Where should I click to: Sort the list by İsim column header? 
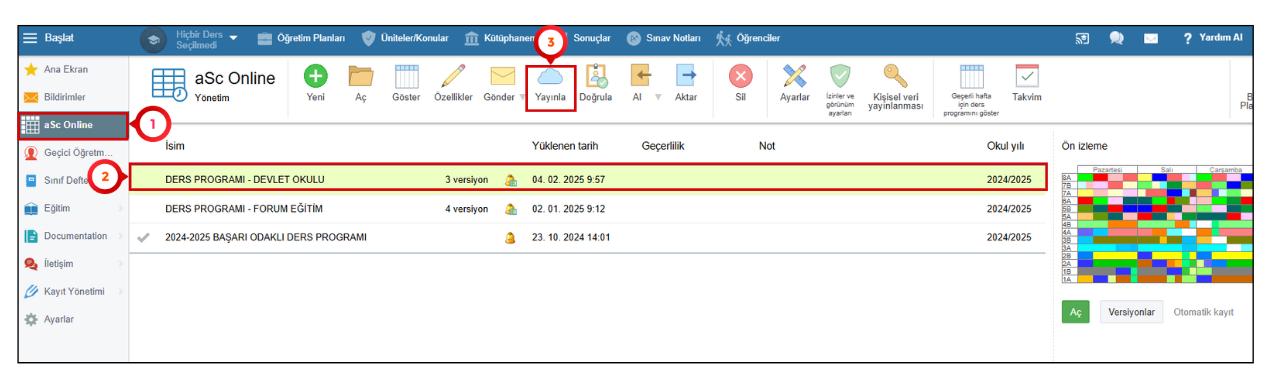tap(174, 146)
